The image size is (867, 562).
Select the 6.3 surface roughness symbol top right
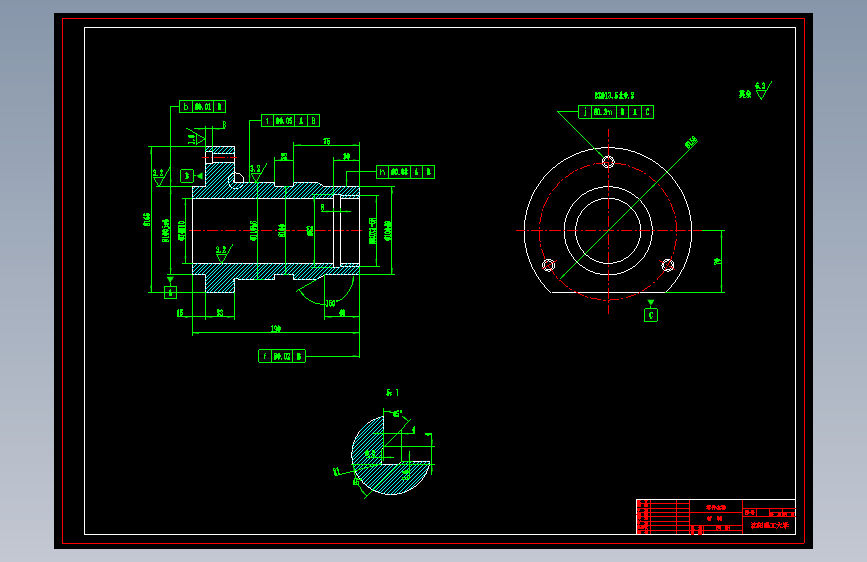tap(763, 90)
